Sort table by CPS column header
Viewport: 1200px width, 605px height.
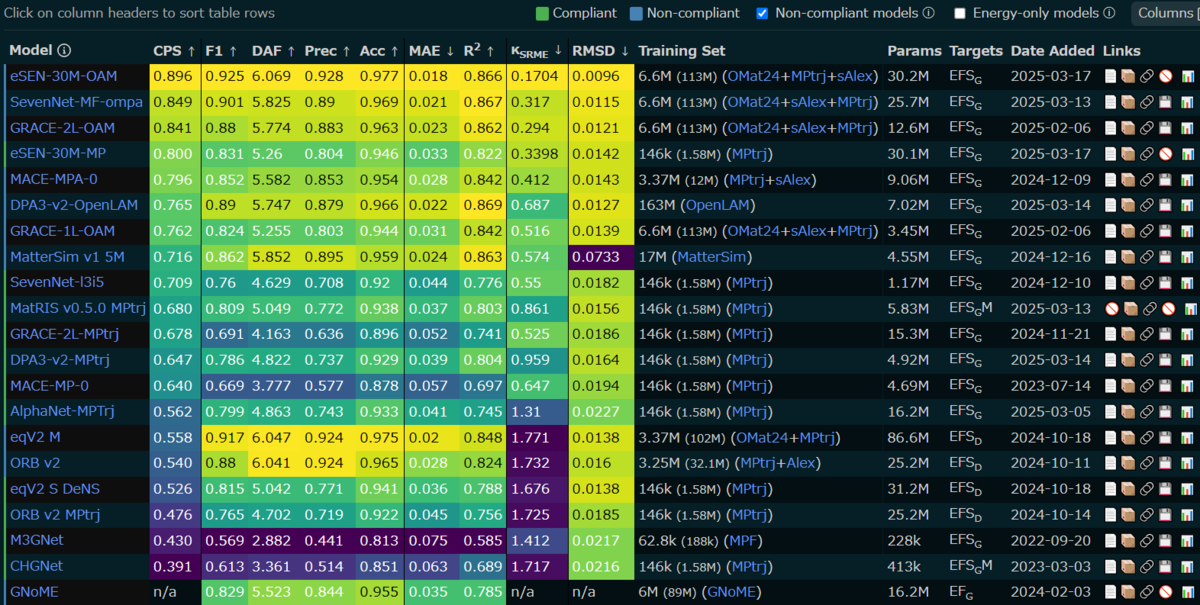tap(174, 50)
